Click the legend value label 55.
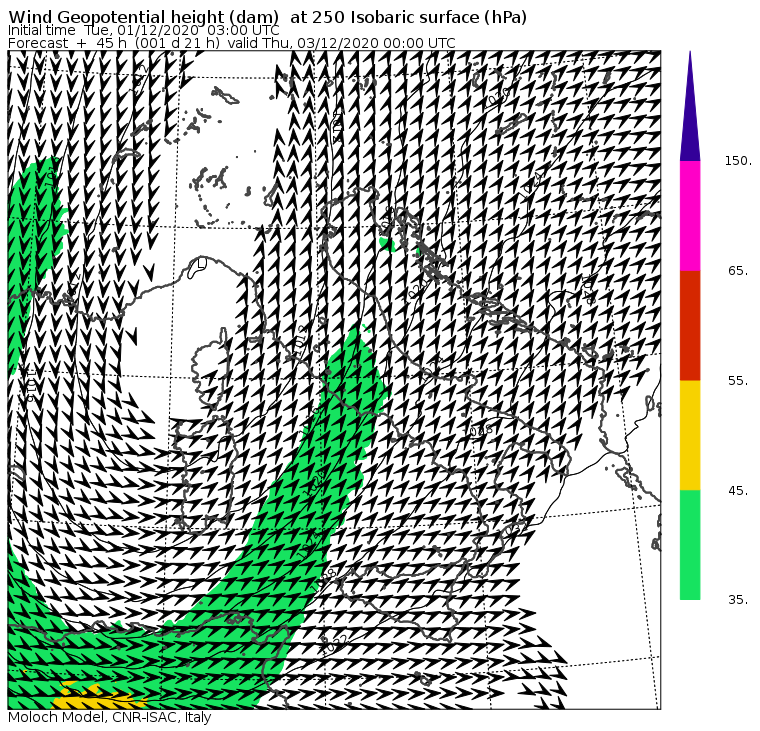 [738, 381]
